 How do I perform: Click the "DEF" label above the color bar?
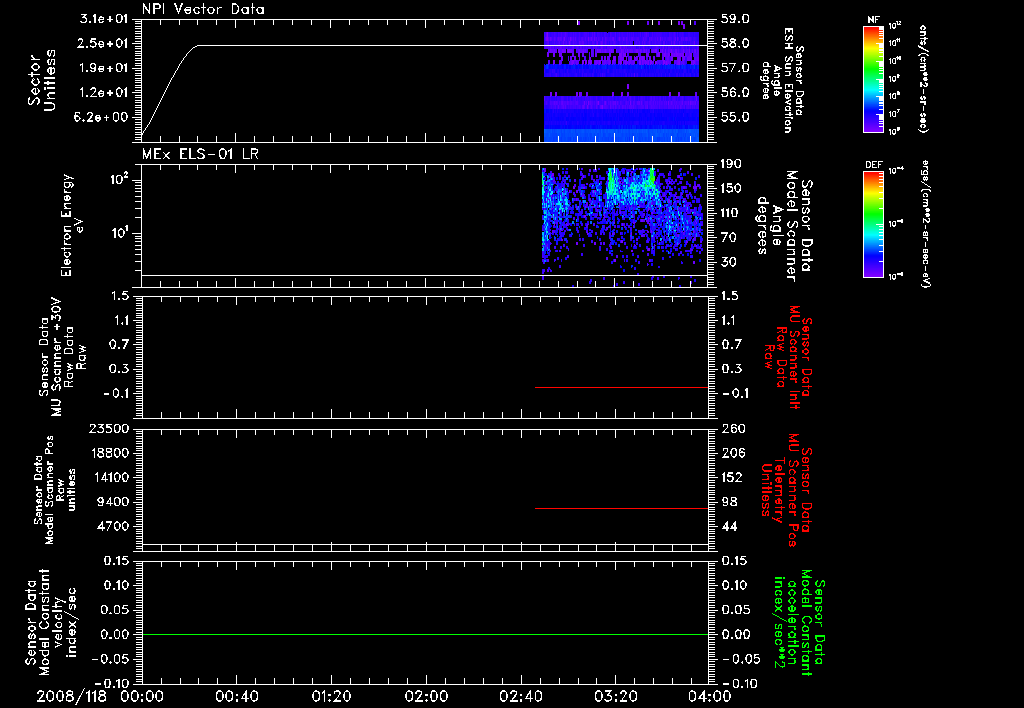[874, 165]
